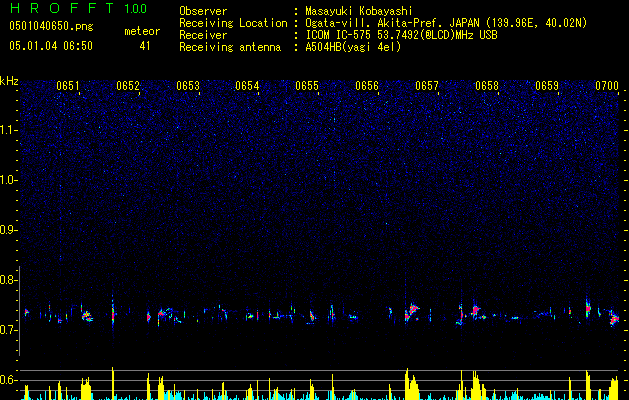Click the strong meteor echo under 0657

tap(412, 312)
